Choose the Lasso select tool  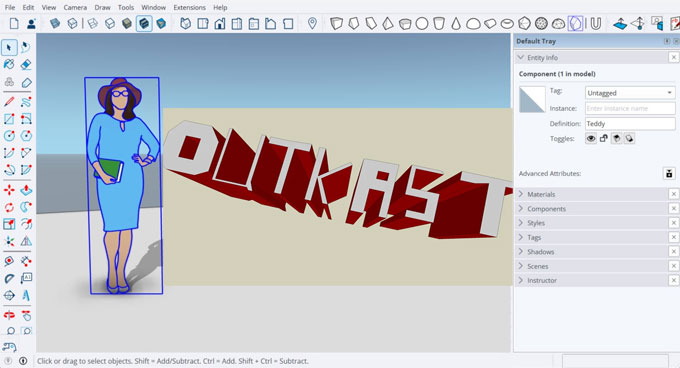tap(26, 47)
